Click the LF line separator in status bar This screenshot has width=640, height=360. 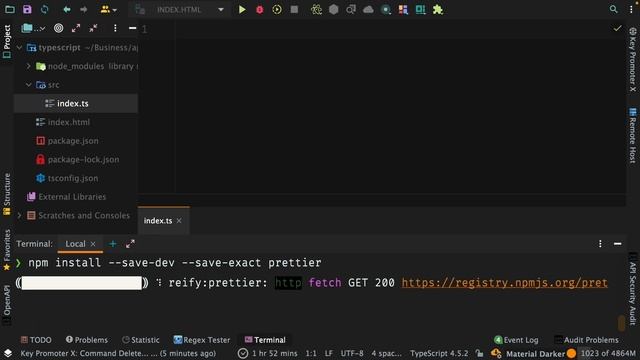pos(329,353)
